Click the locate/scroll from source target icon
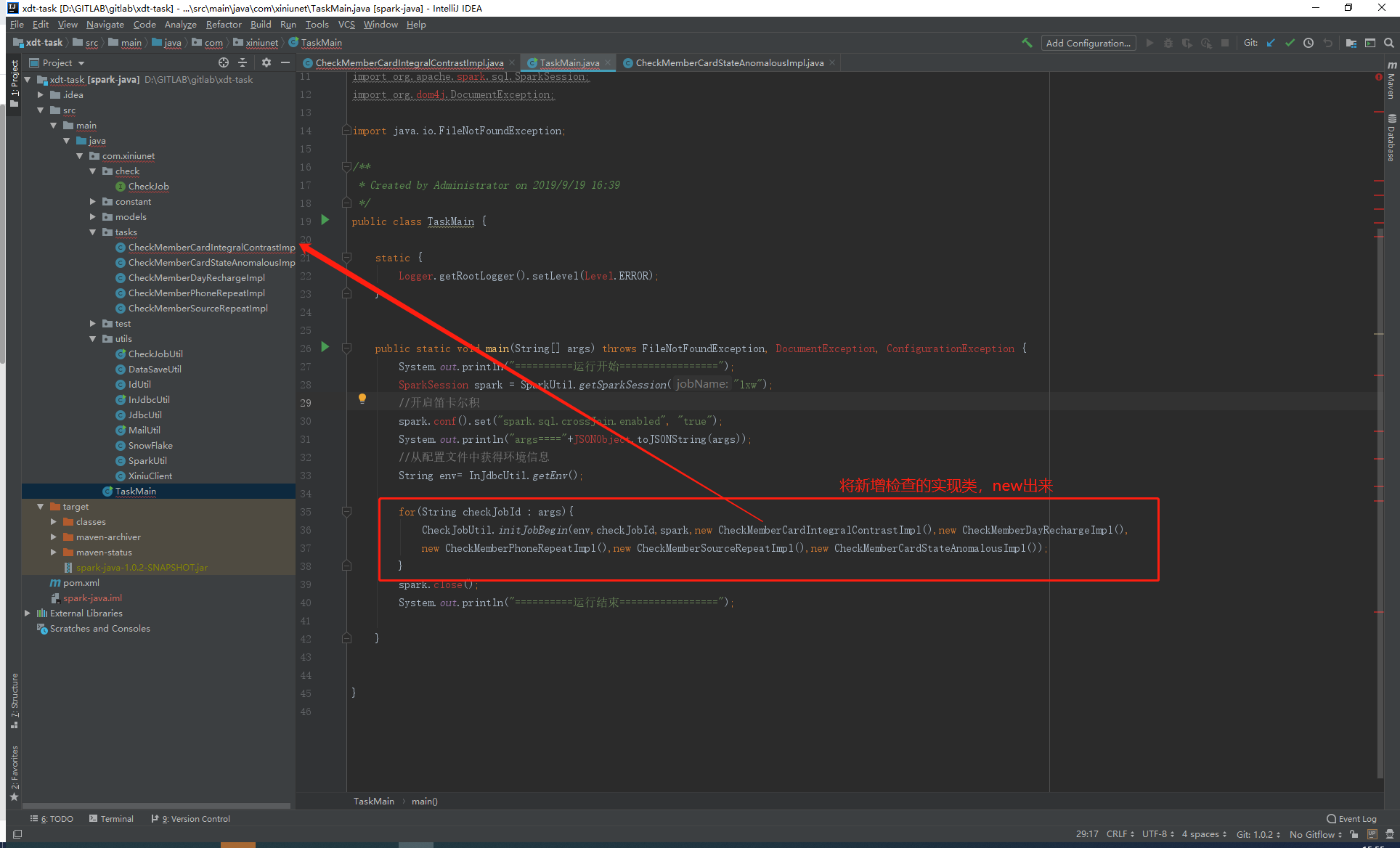 coord(224,62)
